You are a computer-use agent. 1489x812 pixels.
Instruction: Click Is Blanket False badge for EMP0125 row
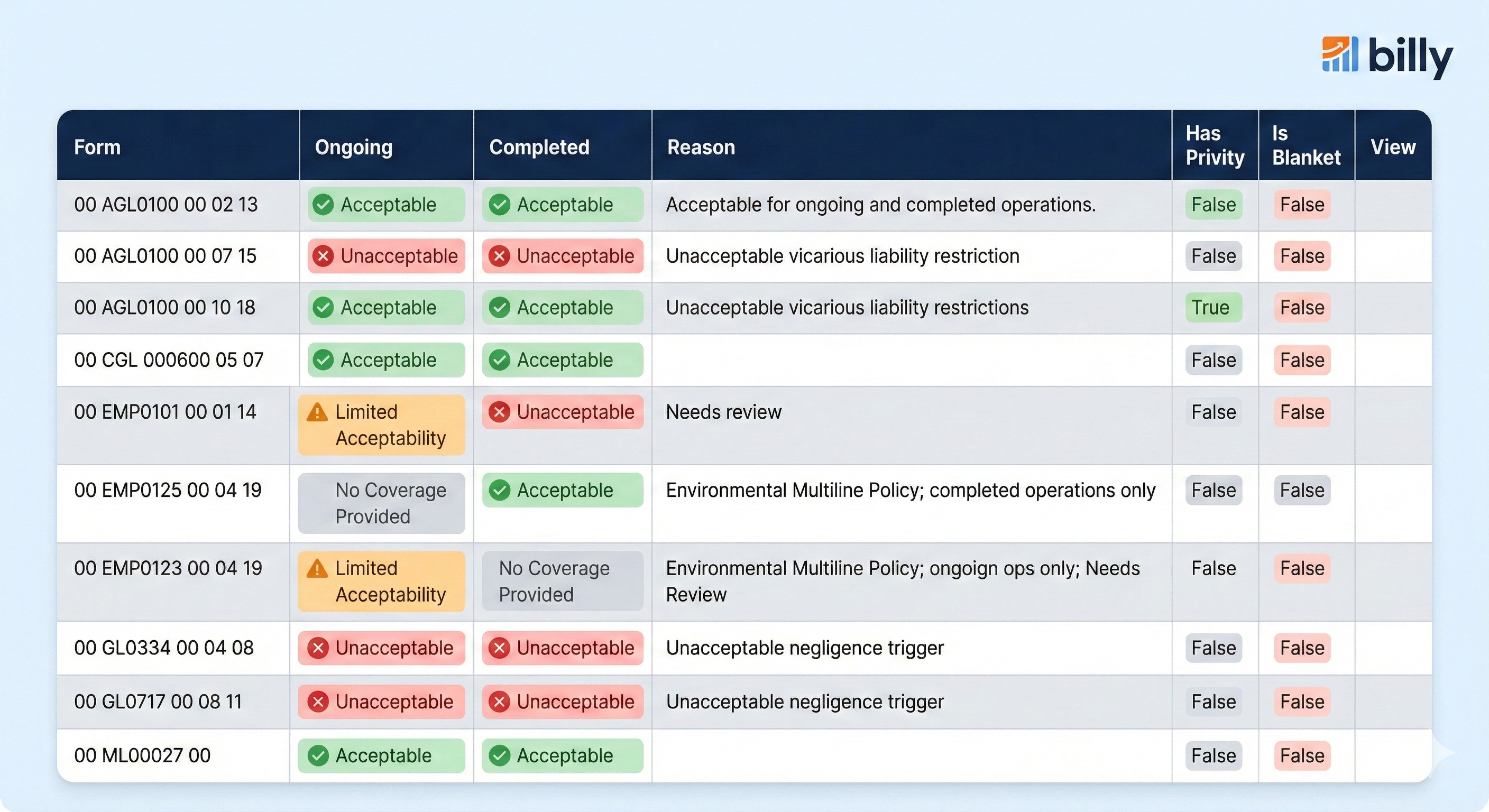point(1302,490)
